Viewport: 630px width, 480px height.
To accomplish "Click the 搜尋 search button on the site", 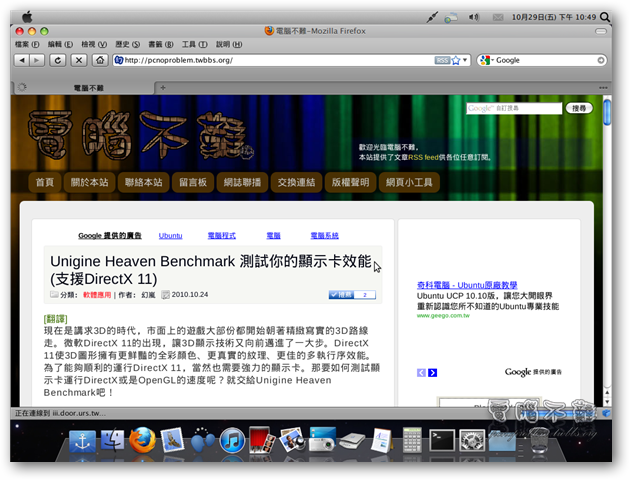I will 578,108.
